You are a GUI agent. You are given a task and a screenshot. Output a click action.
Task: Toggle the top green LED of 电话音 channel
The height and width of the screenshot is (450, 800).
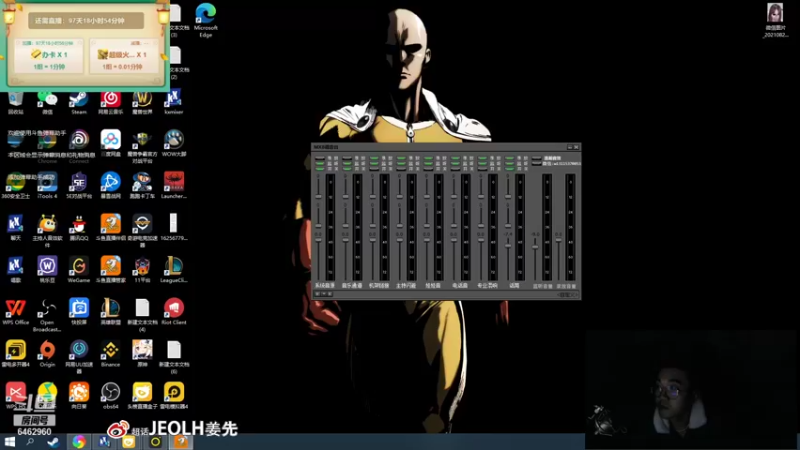coord(455,159)
